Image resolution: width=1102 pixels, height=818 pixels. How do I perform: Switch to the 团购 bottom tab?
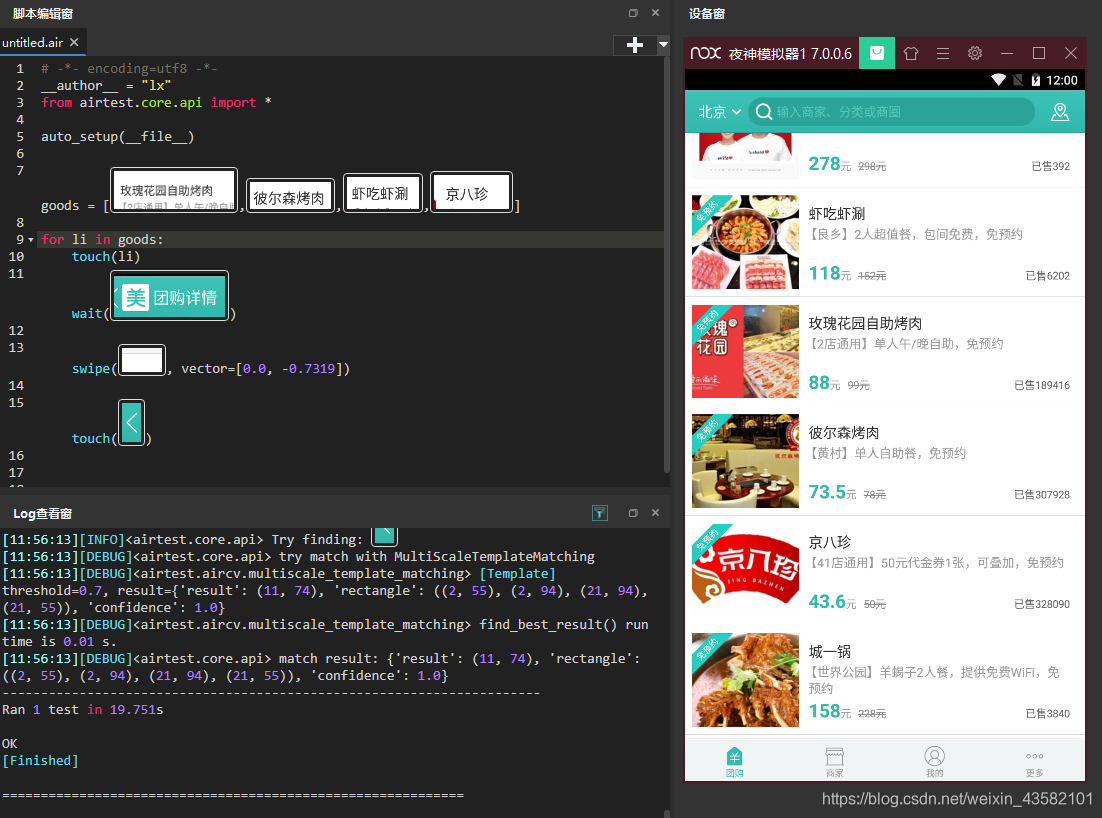[734, 761]
